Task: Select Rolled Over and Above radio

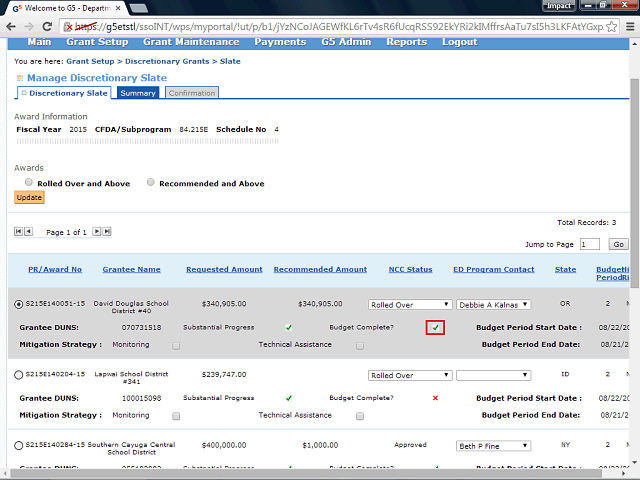Action: point(29,182)
